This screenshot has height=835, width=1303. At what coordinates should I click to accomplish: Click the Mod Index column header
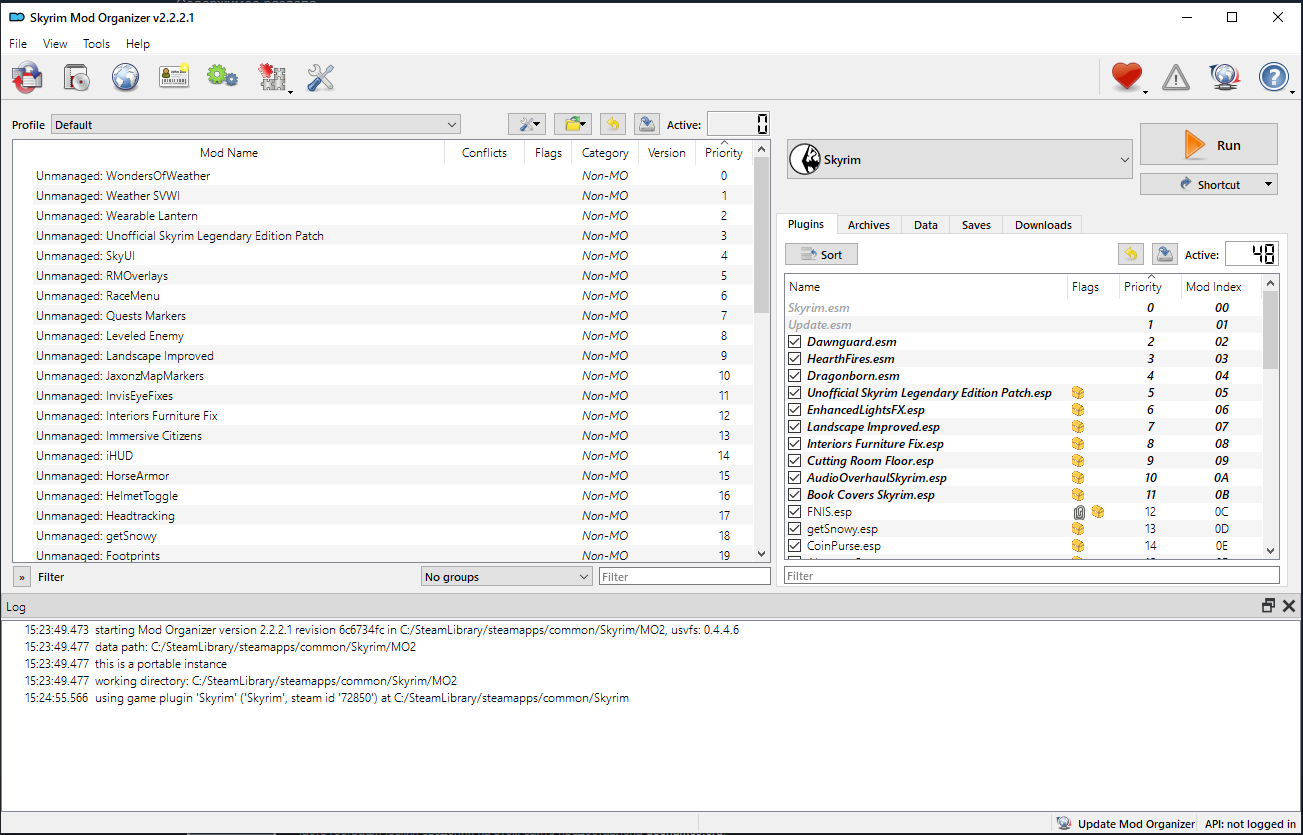coord(1214,287)
